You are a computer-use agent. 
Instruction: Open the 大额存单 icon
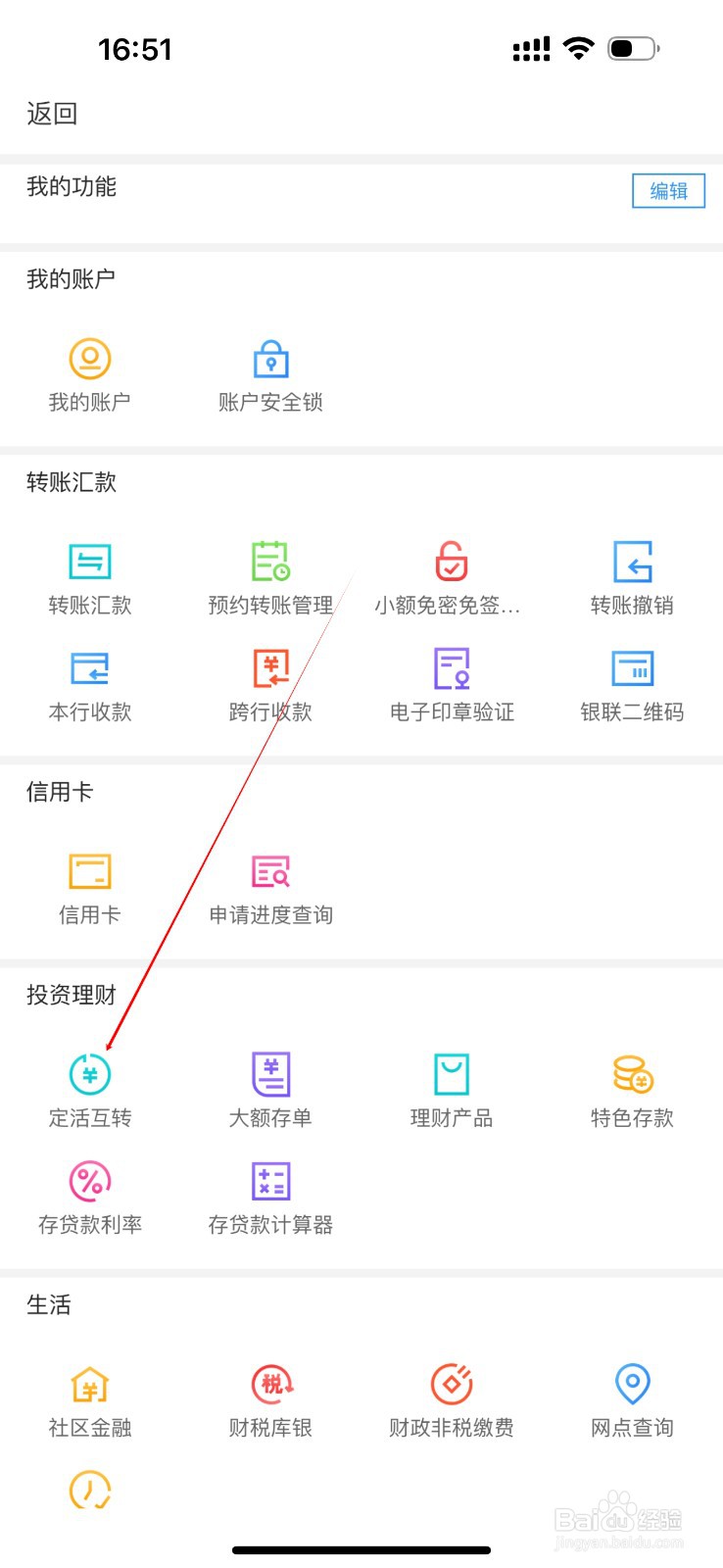coord(271,1074)
